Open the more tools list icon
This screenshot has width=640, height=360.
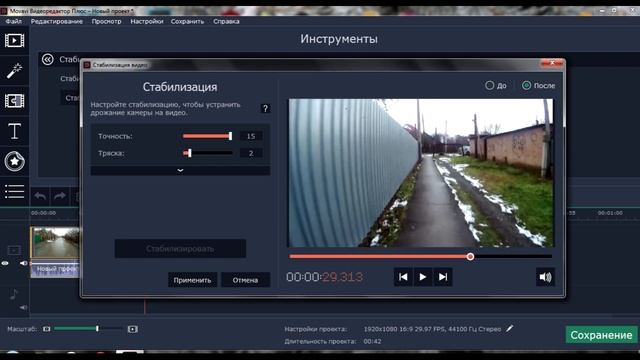tap(14, 191)
